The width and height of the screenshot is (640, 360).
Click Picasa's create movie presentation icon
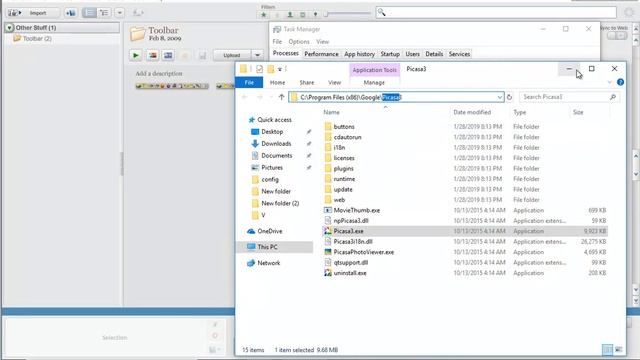tap(168, 56)
